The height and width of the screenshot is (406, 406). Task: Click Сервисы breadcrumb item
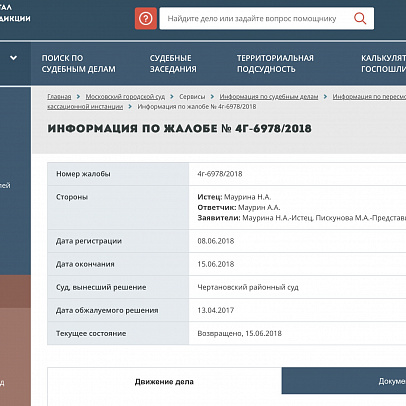[192, 97]
